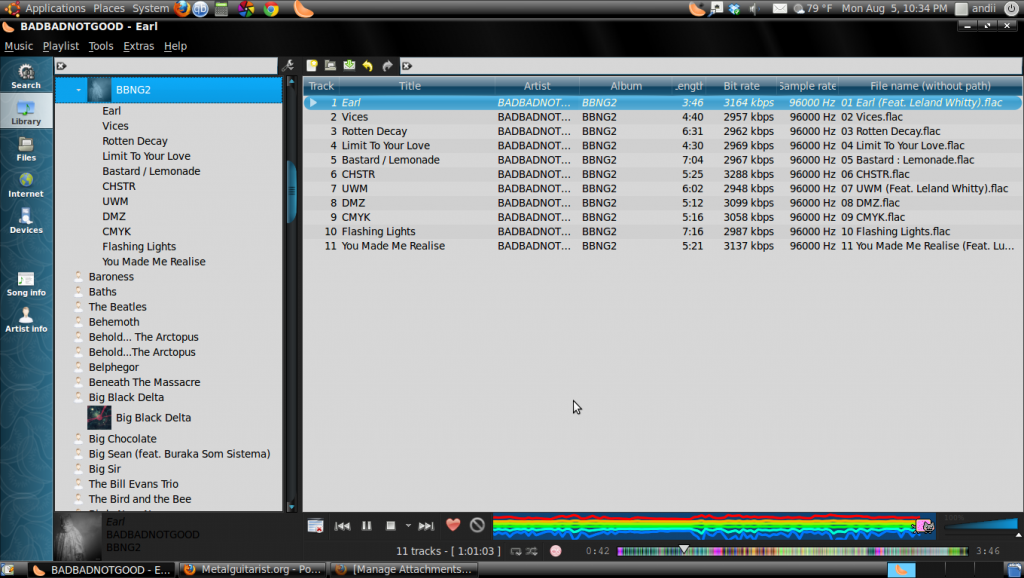Select 'Flashing Lights' row in the playlist

[663, 231]
